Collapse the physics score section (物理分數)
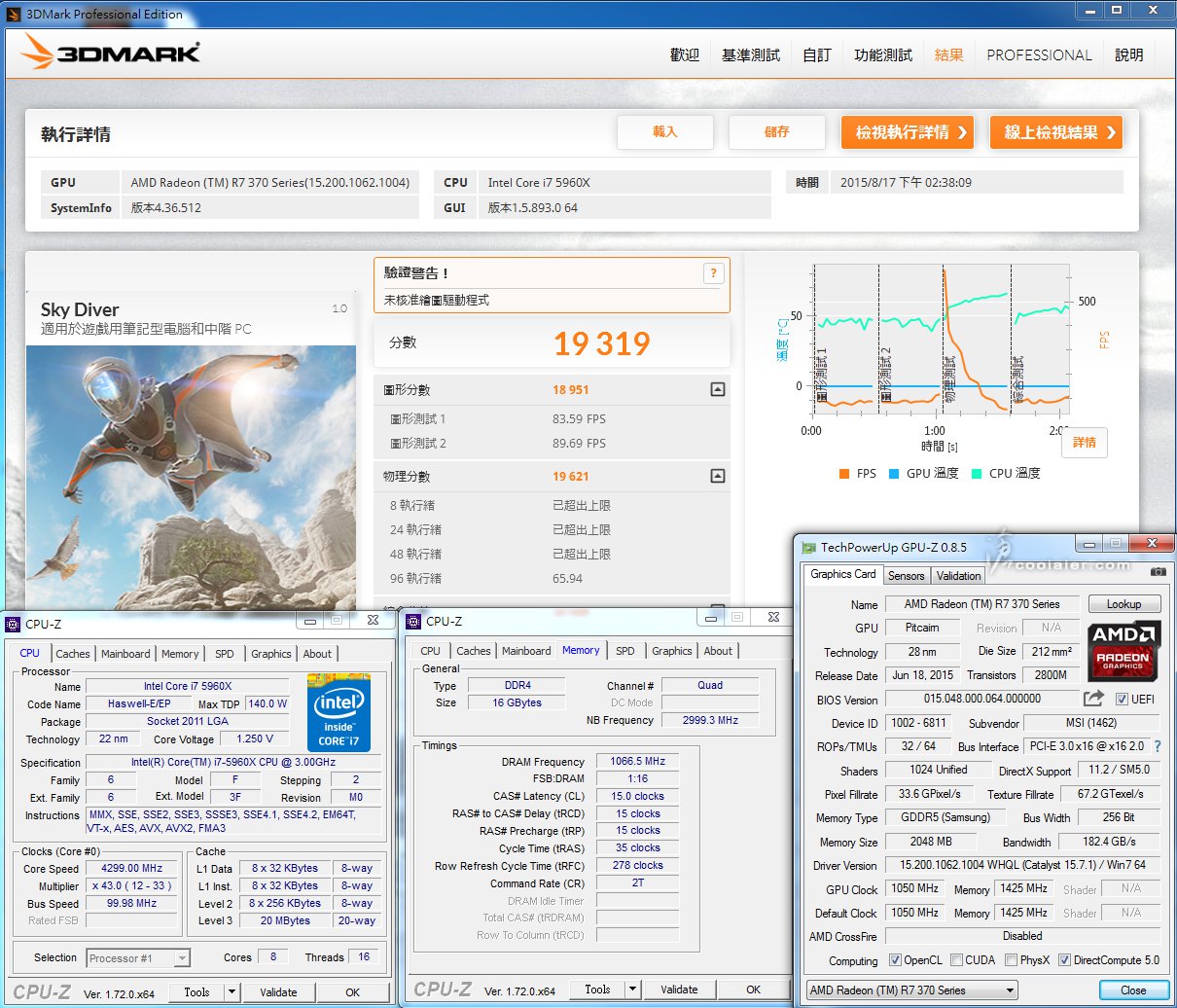 (717, 476)
